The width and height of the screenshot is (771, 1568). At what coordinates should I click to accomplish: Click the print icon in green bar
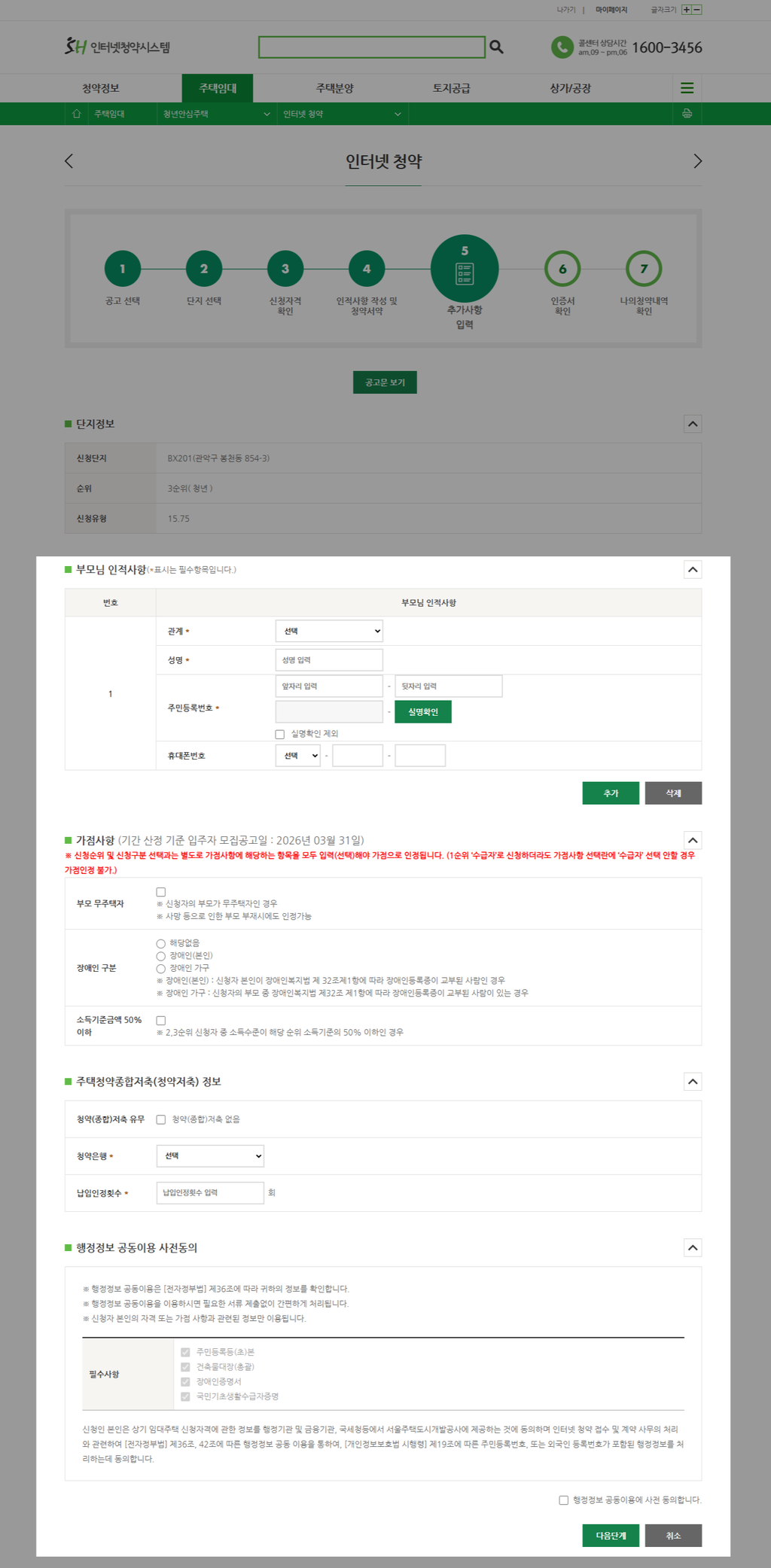[x=687, y=114]
